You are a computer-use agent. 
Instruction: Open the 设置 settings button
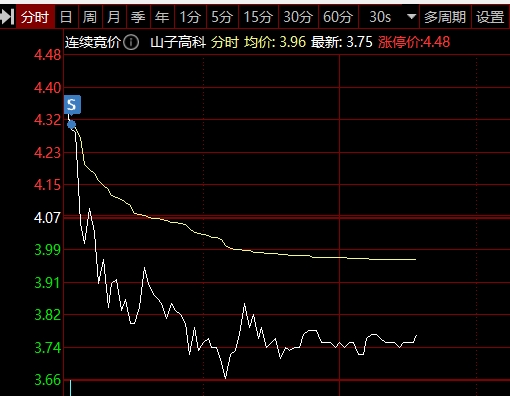coord(490,17)
